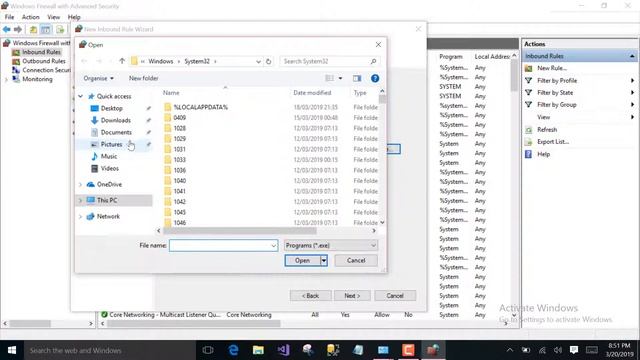Screen dimensions: 640x360
Task: Cancel the Open file dialog
Action: point(356,260)
